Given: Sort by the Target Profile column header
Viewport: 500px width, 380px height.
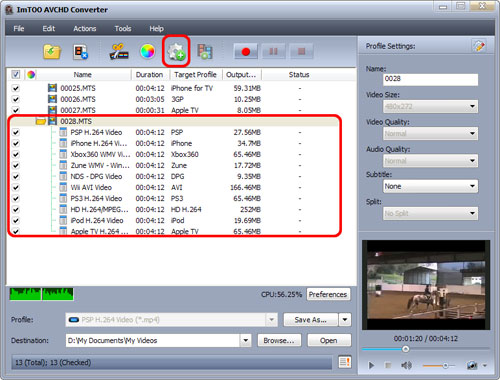Looking at the screenshot, I should [196, 75].
